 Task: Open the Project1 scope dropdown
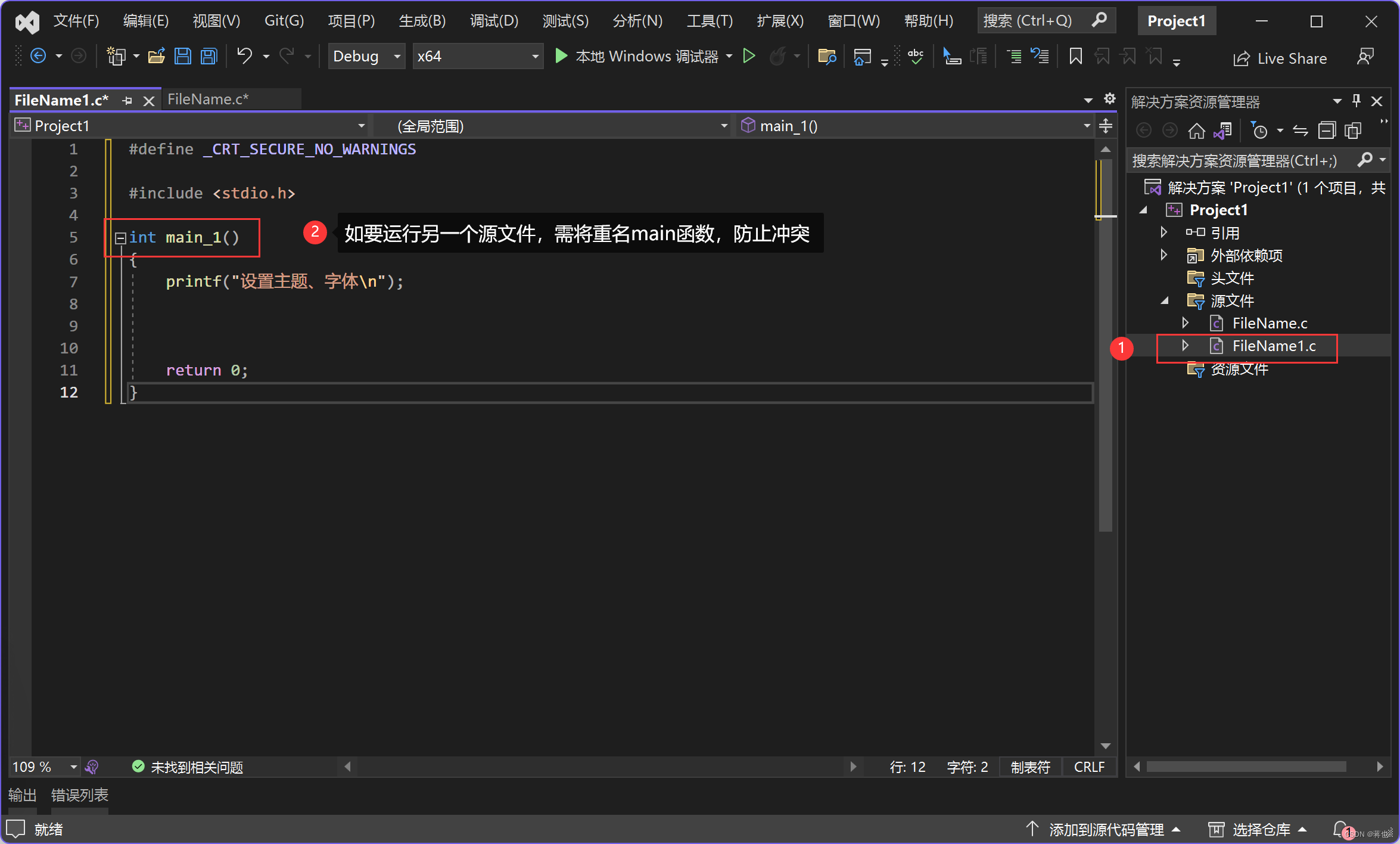pos(189,126)
